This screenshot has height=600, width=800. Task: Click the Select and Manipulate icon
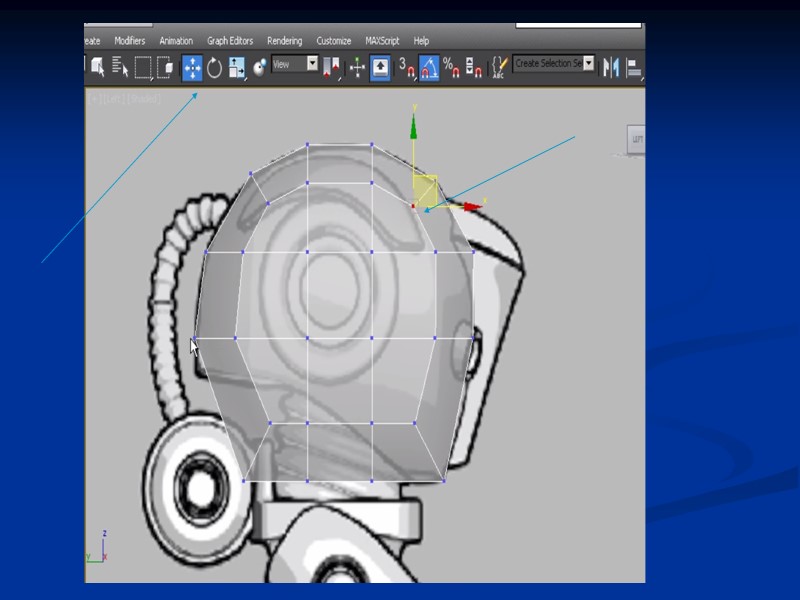(x=357, y=67)
